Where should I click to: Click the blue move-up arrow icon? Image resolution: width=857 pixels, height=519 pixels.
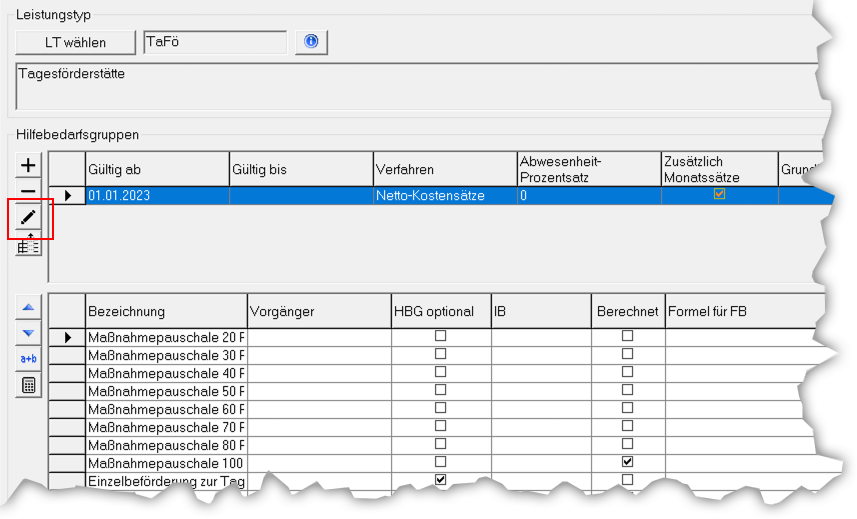coord(28,307)
